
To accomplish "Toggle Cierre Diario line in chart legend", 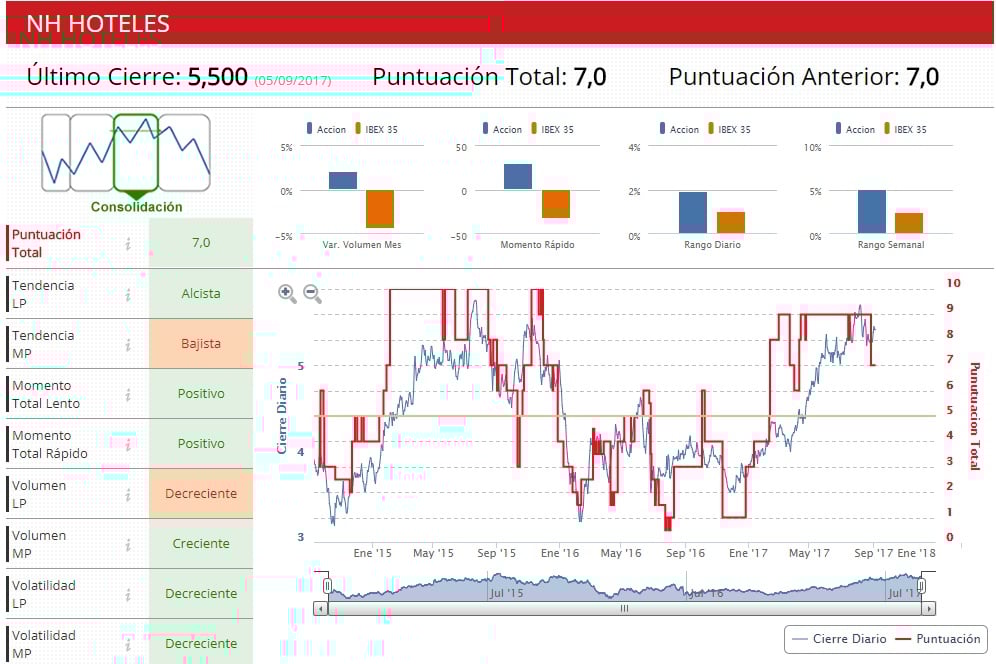I will (x=840, y=639).
